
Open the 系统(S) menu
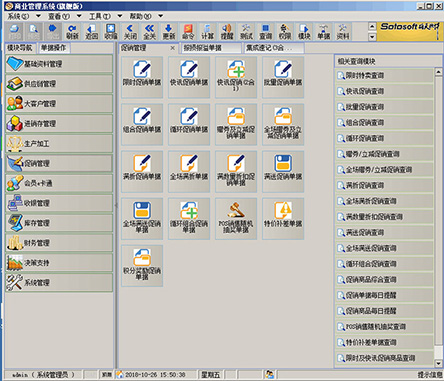pos(18,16)
